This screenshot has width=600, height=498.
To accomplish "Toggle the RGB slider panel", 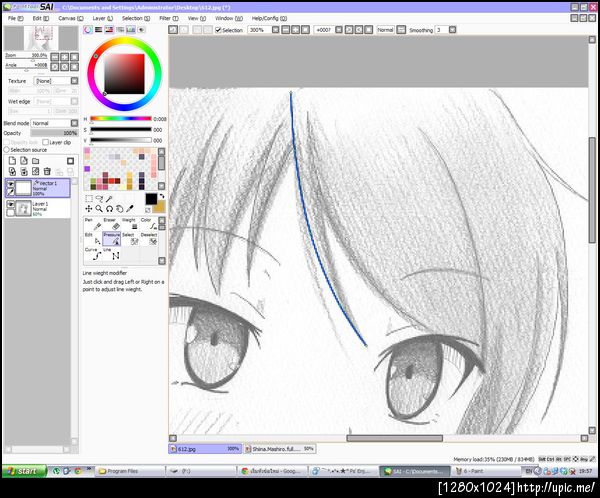I will click(99, 29).
